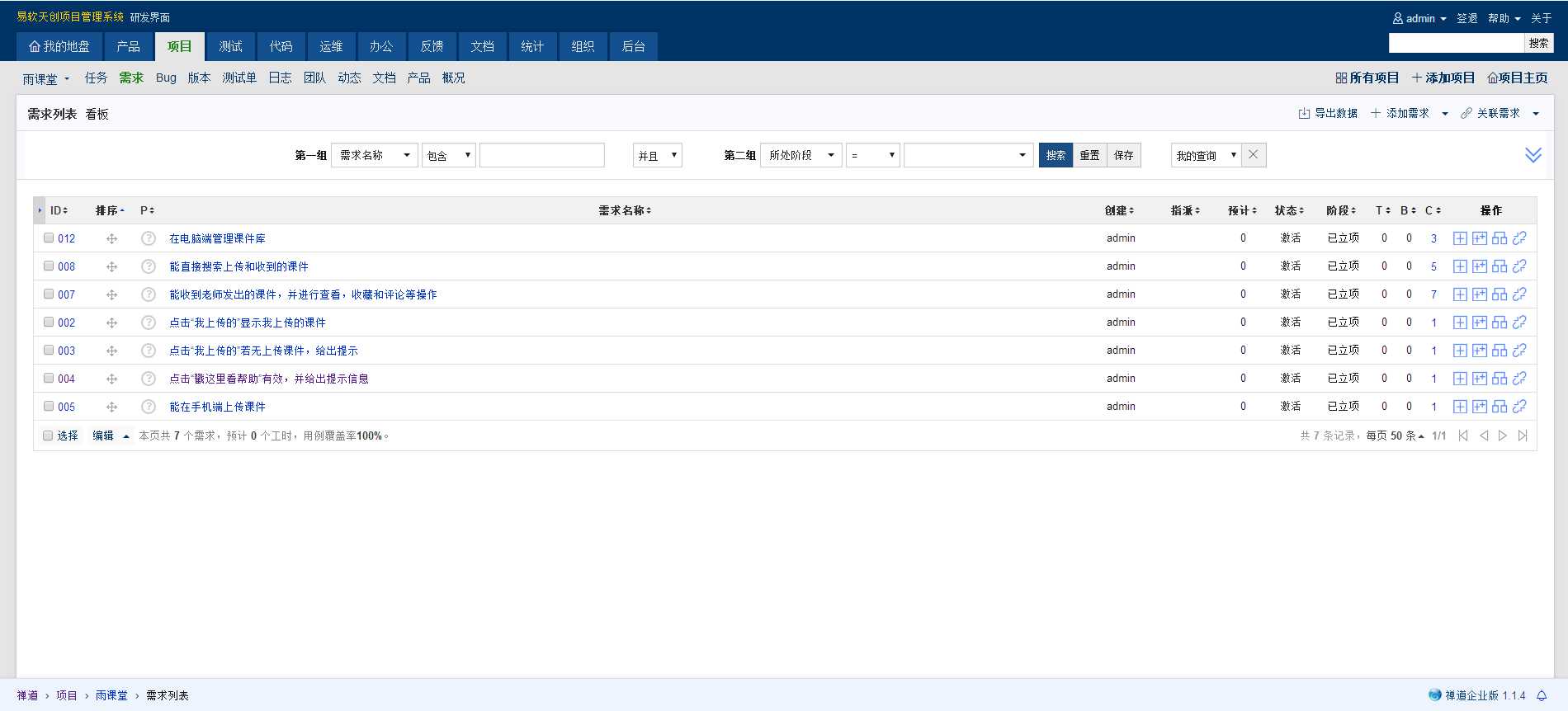Click the top-right global search box
The image size is (1568, 711).
1457,43
